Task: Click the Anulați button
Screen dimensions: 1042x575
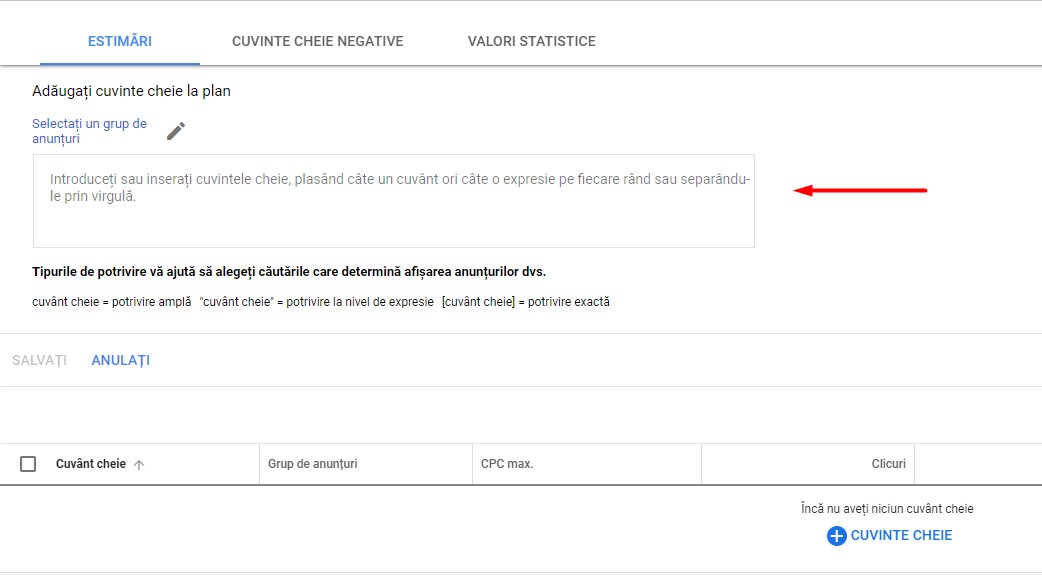Action: (120, 360)
